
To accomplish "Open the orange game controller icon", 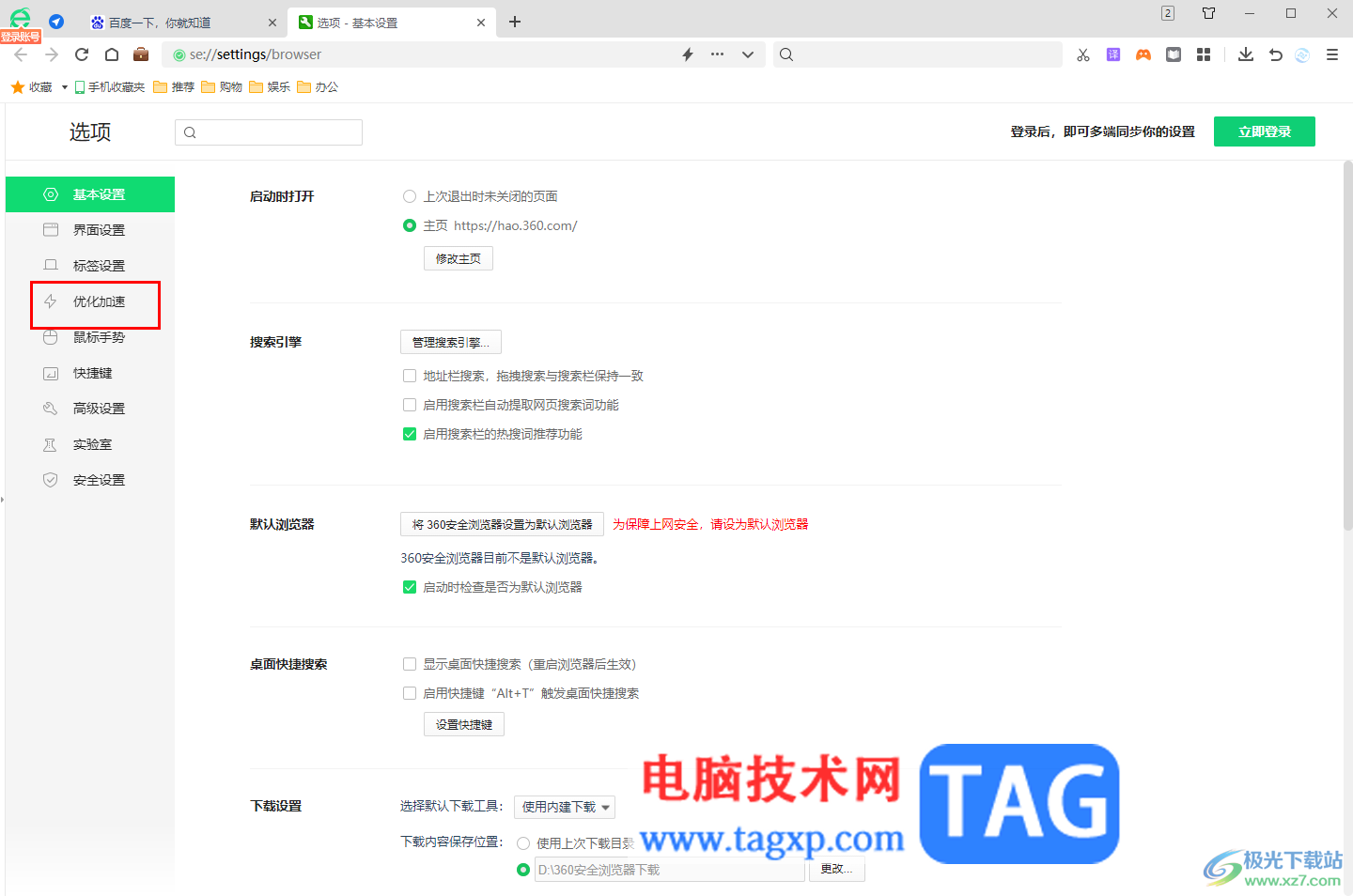I will point(1143,54).
